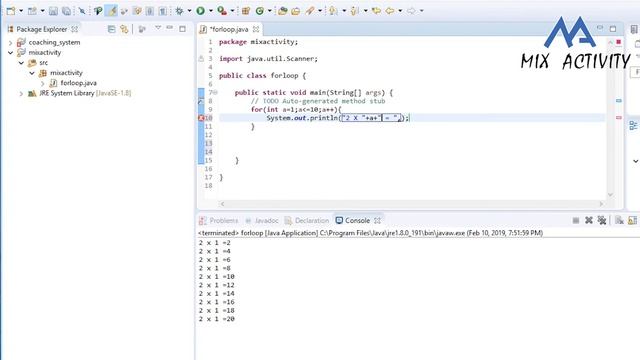The image size is (640, 360).
Task: Click the Previous Annotation icon
Action: [355, 11]
